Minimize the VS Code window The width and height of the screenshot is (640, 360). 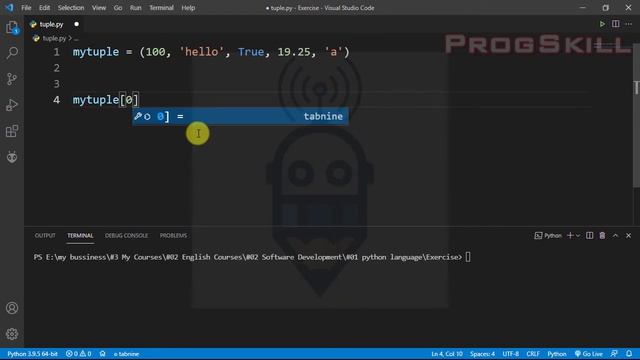[582, 8]
